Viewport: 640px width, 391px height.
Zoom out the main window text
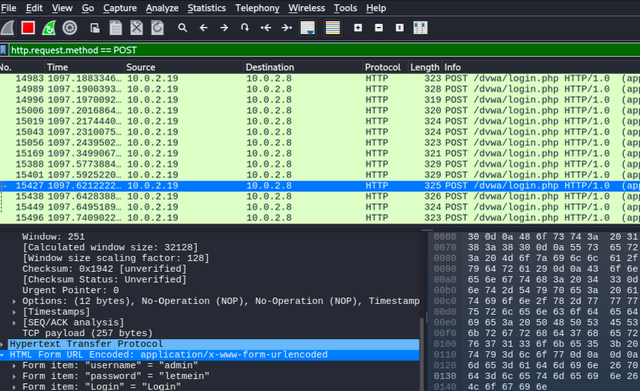tap(379, 28)
